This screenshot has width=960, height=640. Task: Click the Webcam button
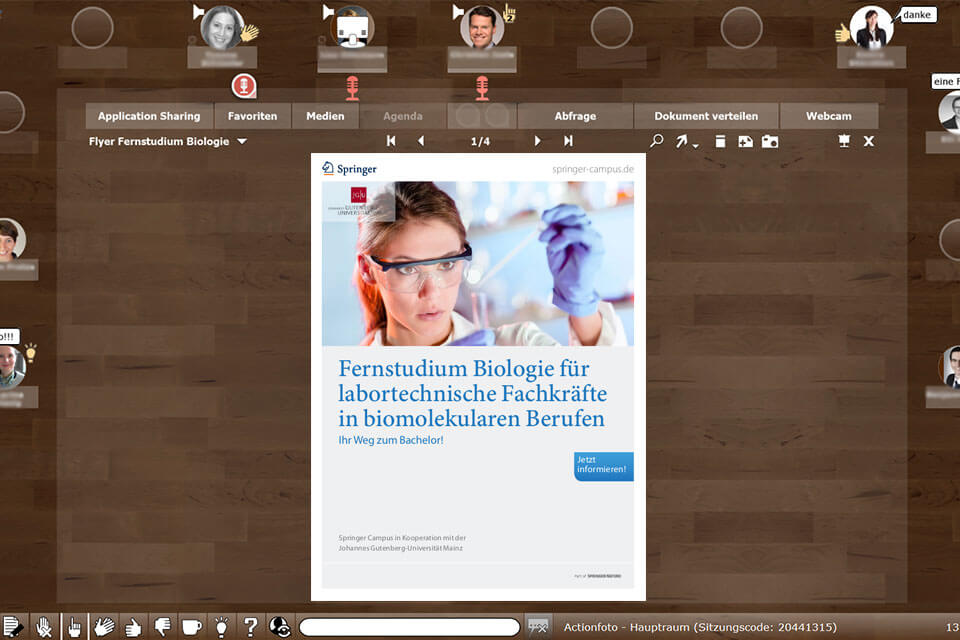pos(829,116)
